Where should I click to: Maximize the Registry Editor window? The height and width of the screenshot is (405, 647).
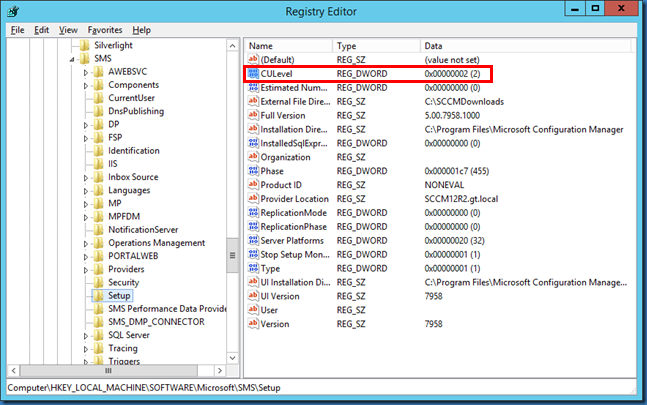coord(595,8)
